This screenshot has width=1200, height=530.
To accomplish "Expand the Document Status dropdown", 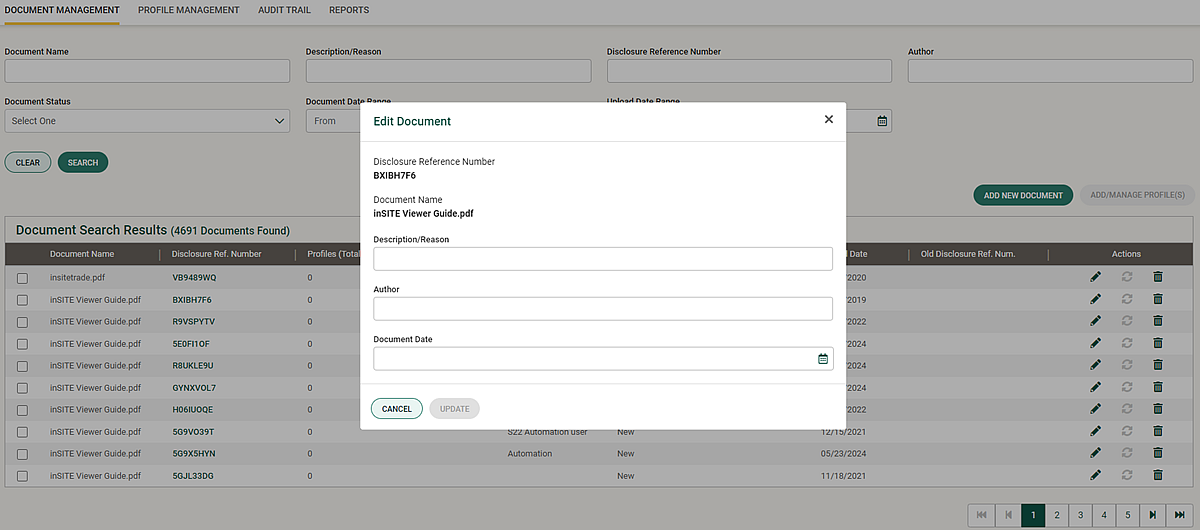I will point(147,121).
